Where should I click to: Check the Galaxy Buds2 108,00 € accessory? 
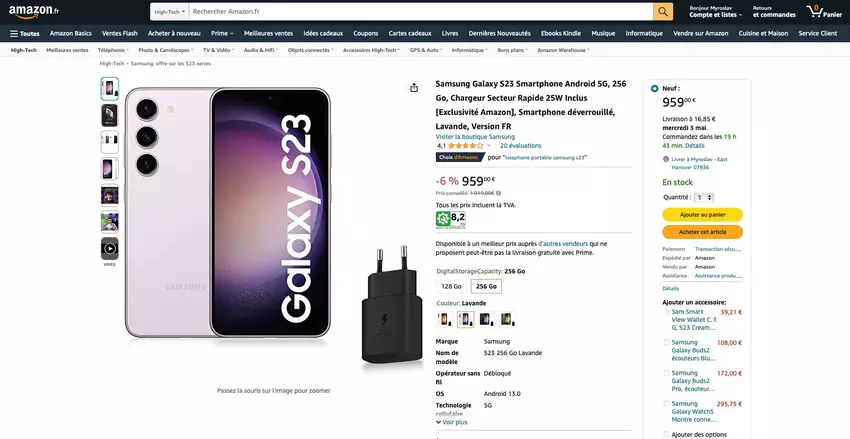(667, 343)
